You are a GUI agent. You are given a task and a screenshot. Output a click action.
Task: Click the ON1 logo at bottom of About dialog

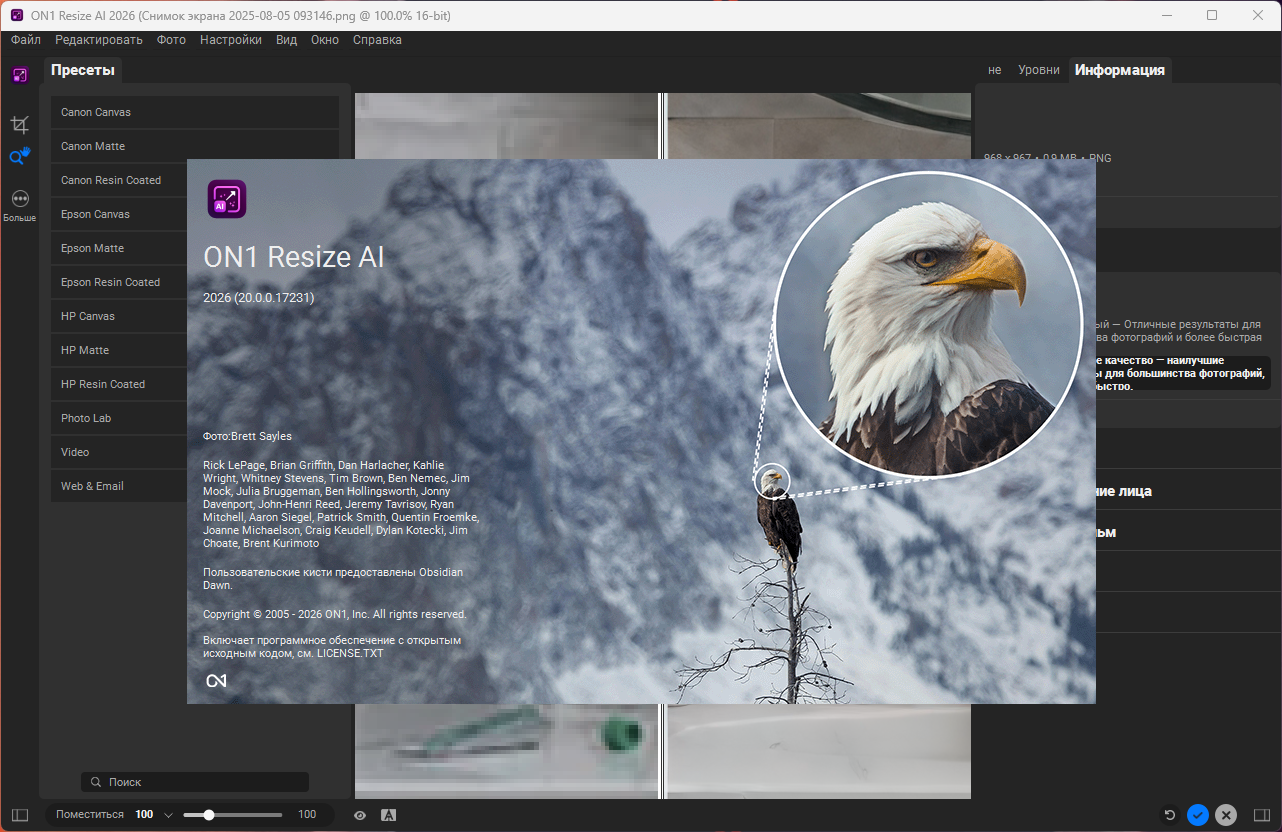pyautogui.click(x=217, y=681)
